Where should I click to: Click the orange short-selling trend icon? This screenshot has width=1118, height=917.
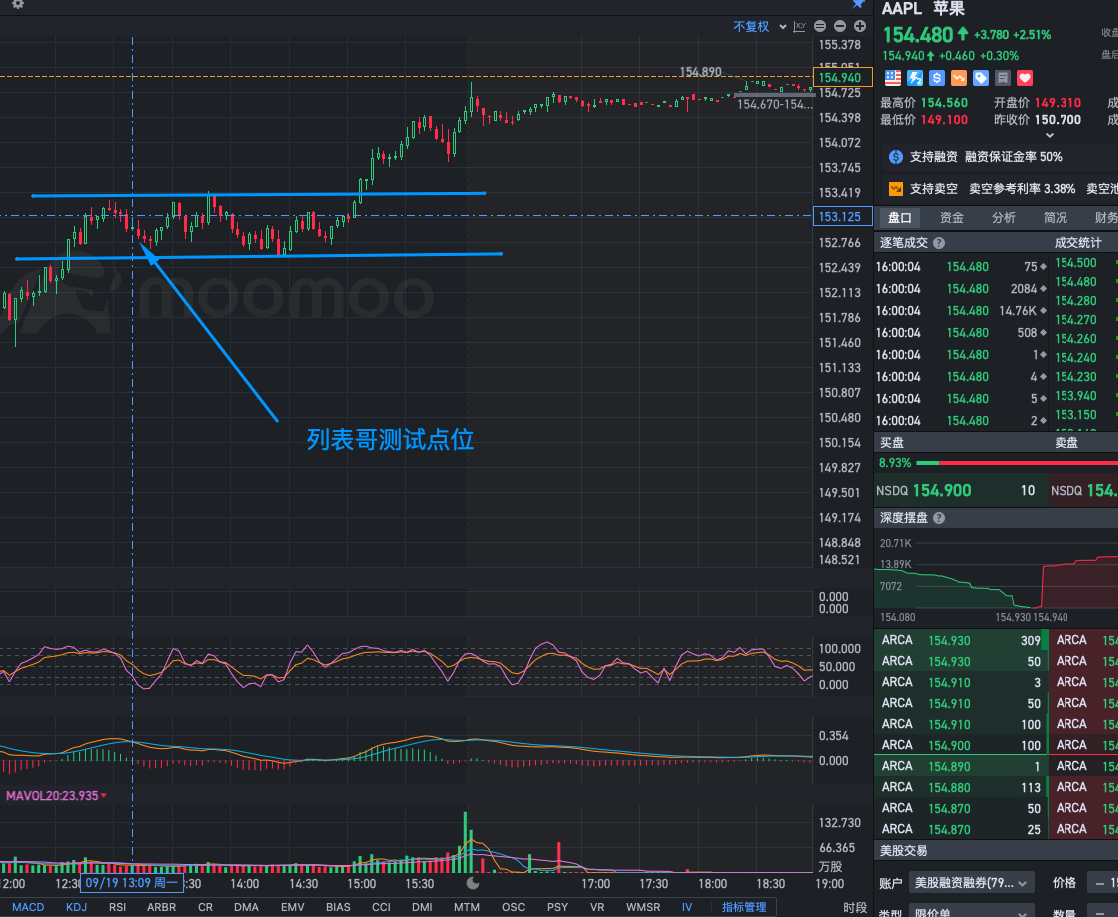click(959, 78)
